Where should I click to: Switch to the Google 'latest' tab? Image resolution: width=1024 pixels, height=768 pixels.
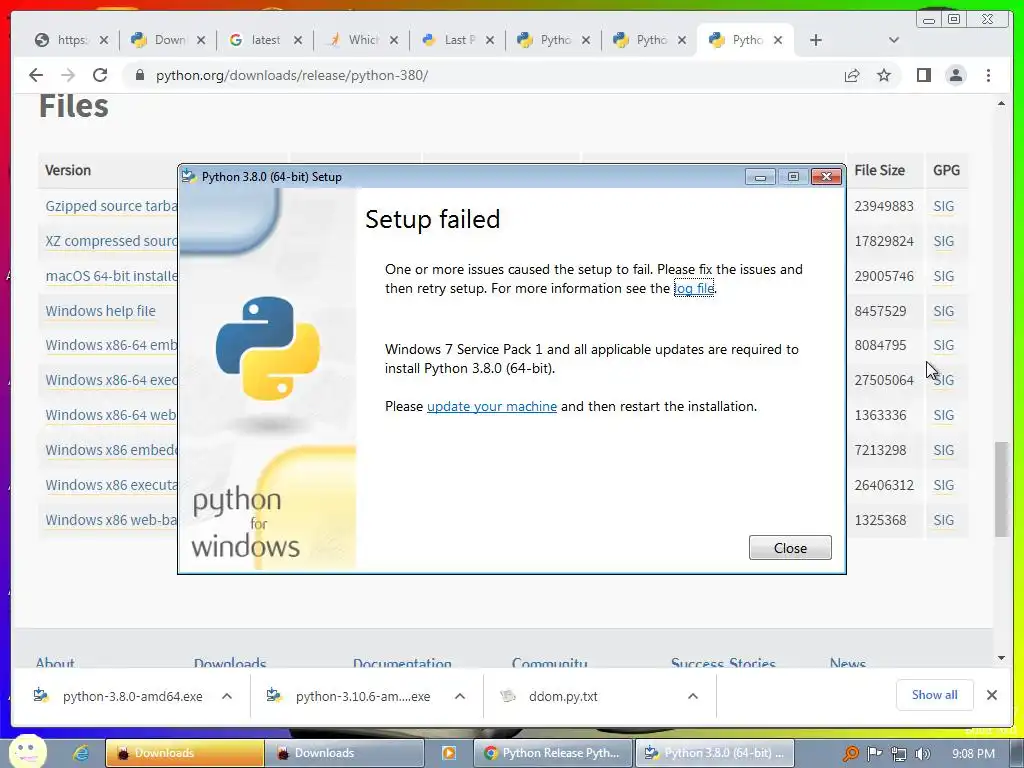pyautogui.click(x=266, y=40)
